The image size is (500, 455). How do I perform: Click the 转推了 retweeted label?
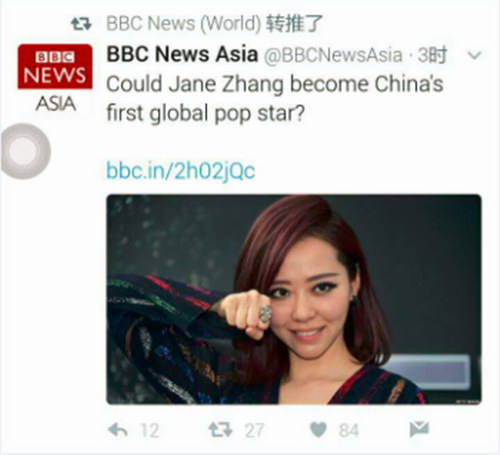(x=294, y=23)
